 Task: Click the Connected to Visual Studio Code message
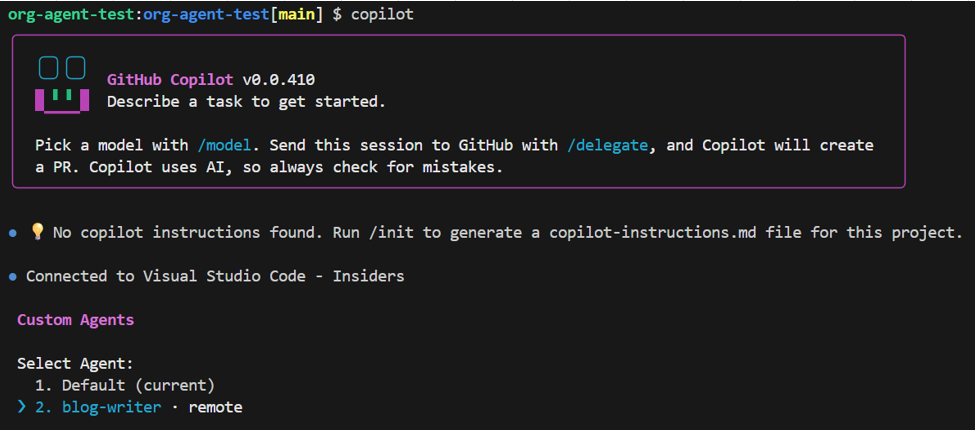coord(215,275)
